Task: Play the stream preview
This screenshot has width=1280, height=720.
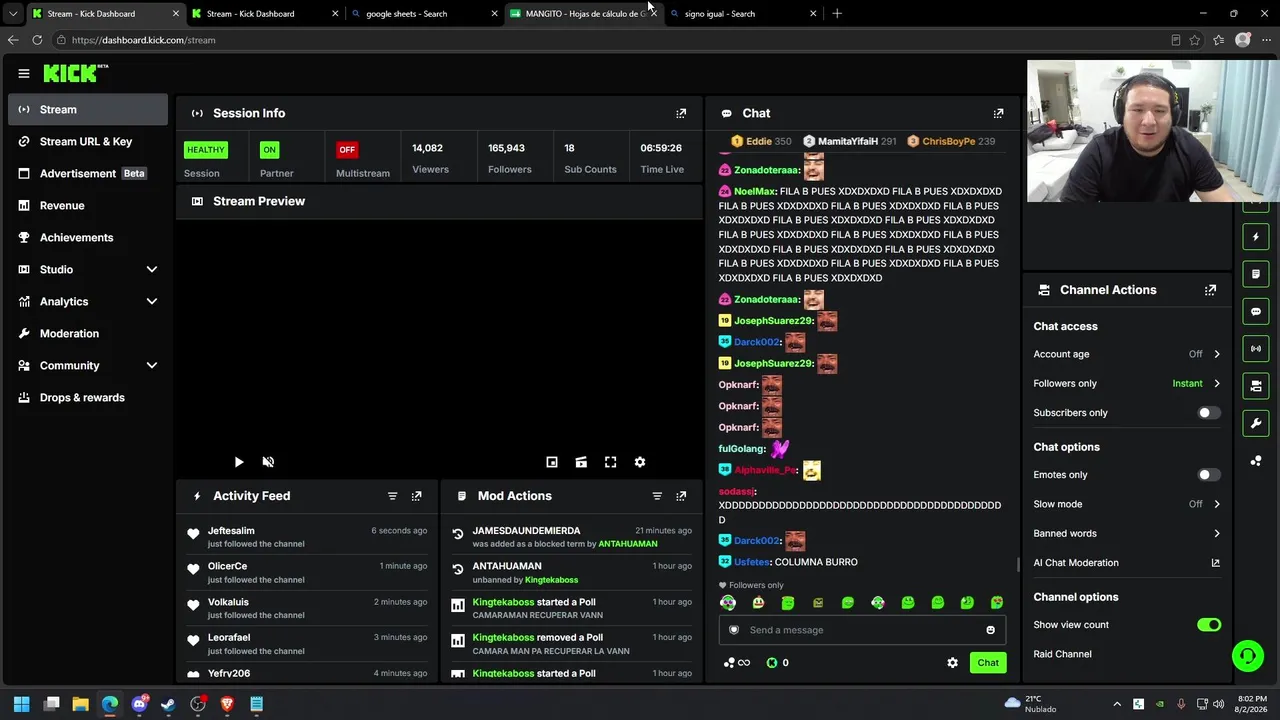Action: pyautogui.click(x=238, y=462)
